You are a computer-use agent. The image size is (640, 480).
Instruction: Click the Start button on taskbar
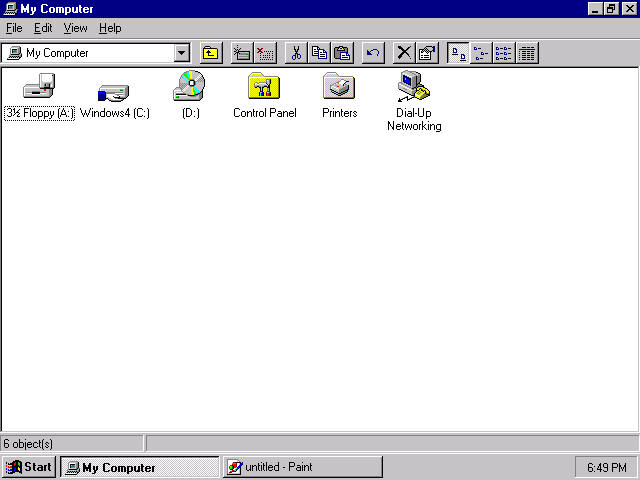pyautogui.click(x=29, y=467)
